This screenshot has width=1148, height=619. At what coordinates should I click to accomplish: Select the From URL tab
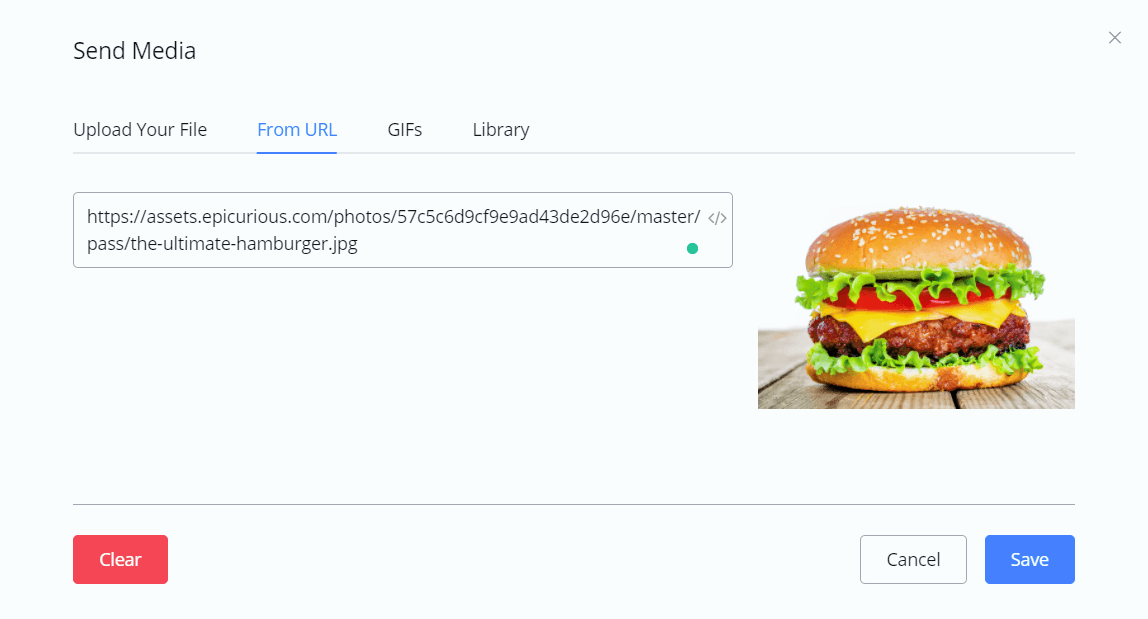pyautogui.click(x=297, y=130)
